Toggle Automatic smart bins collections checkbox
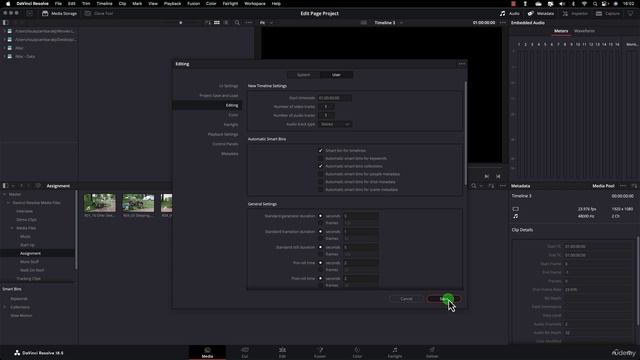 click(320, 166)
